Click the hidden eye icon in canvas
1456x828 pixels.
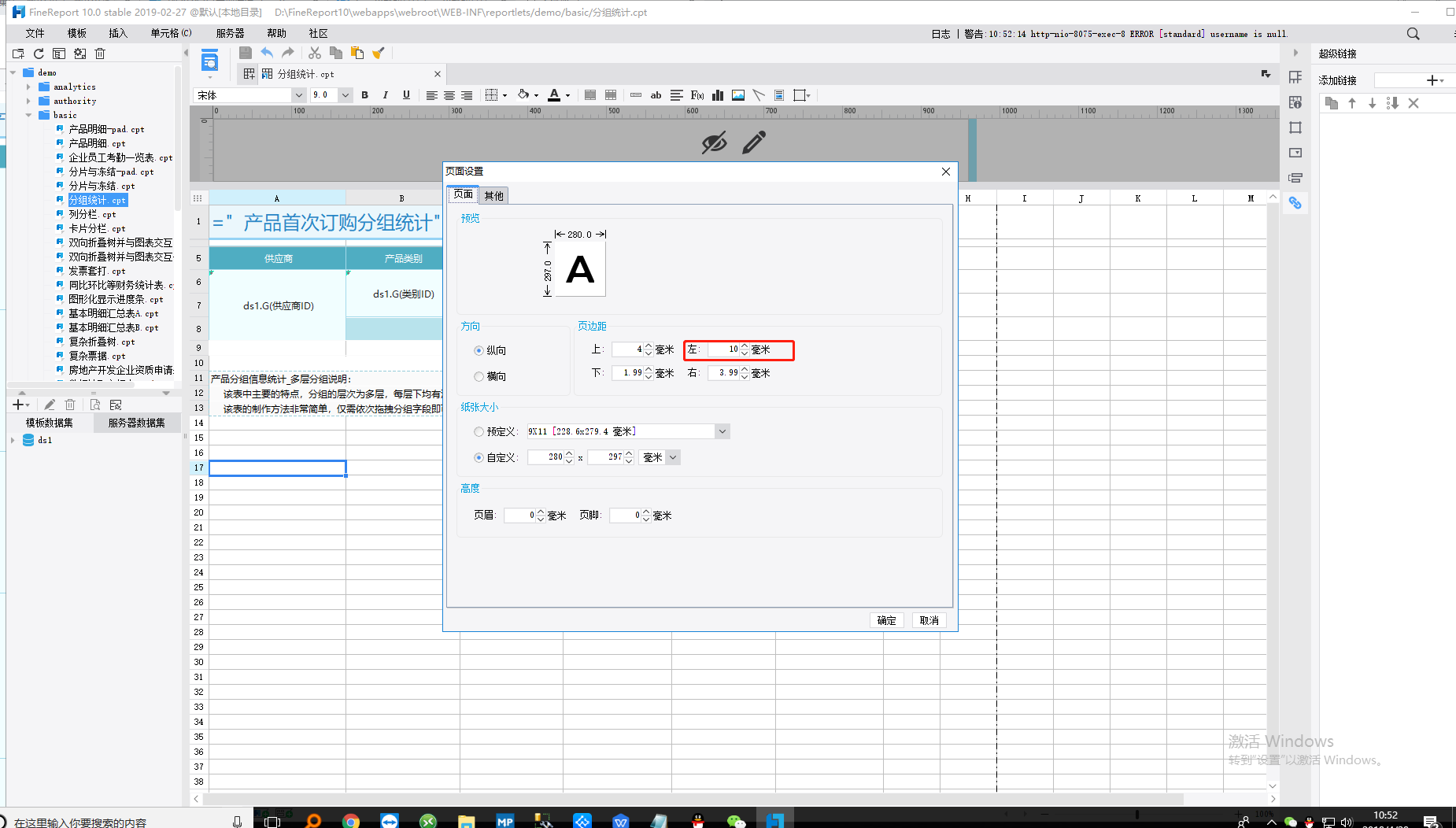pos(714,143)
